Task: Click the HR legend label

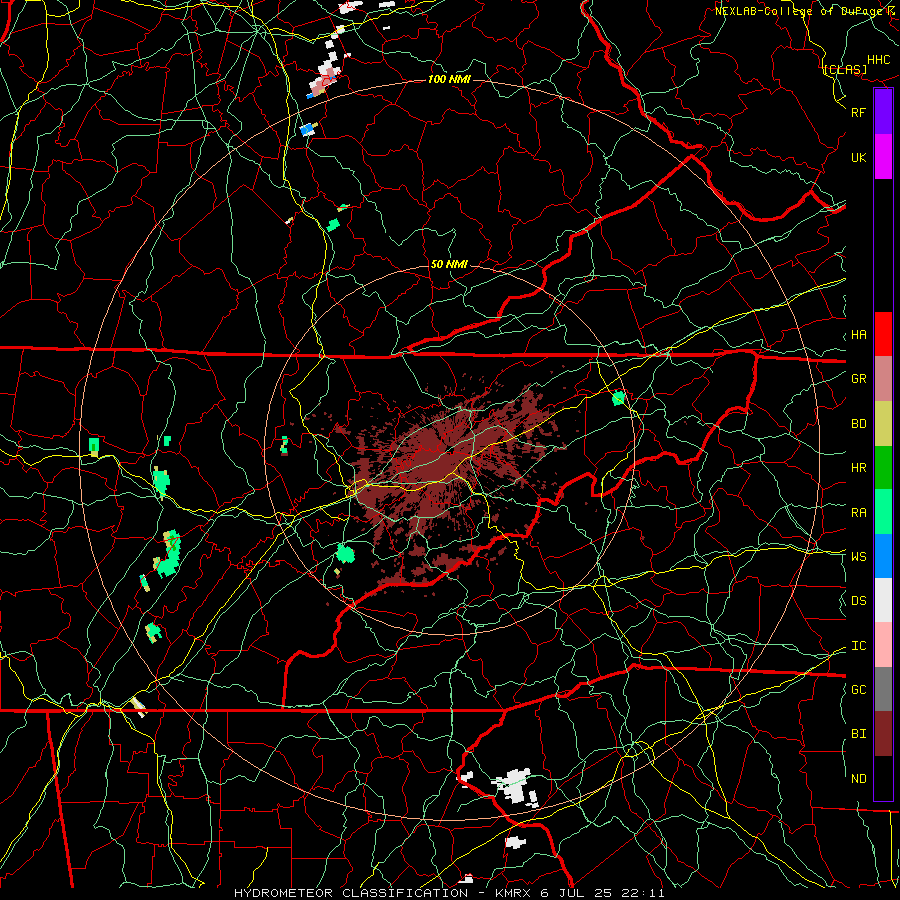Action: 859,468
